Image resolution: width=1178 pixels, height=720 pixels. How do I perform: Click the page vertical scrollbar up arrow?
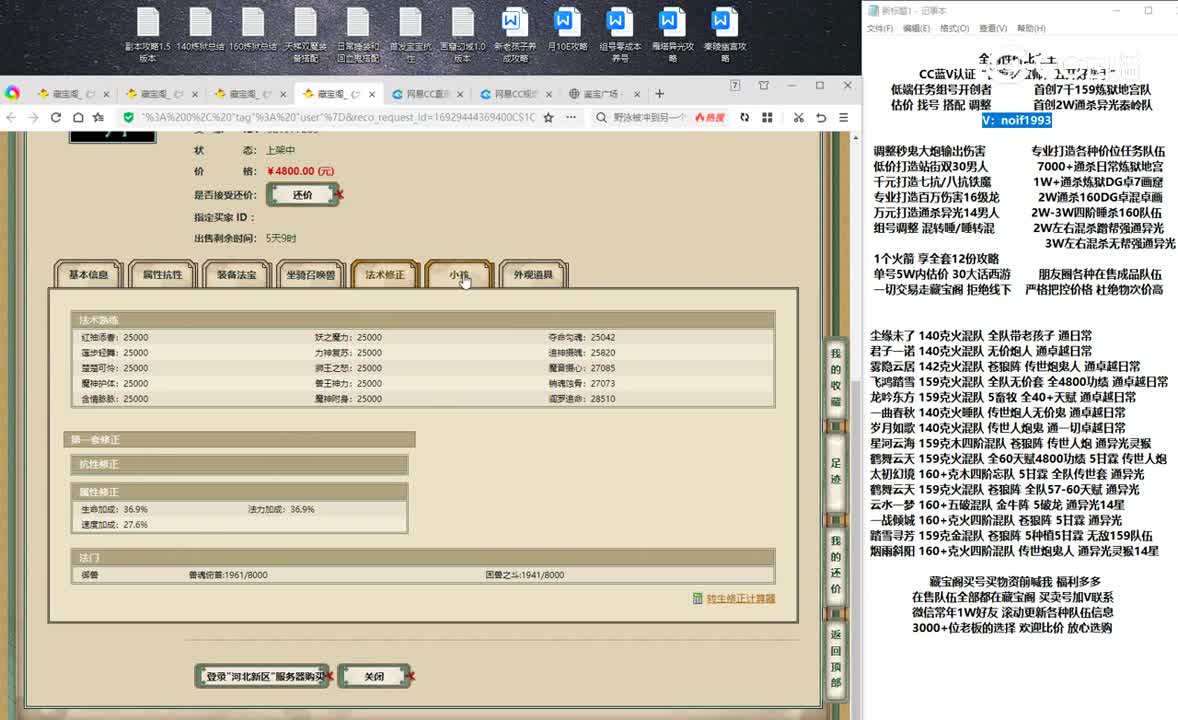point(855,138)
